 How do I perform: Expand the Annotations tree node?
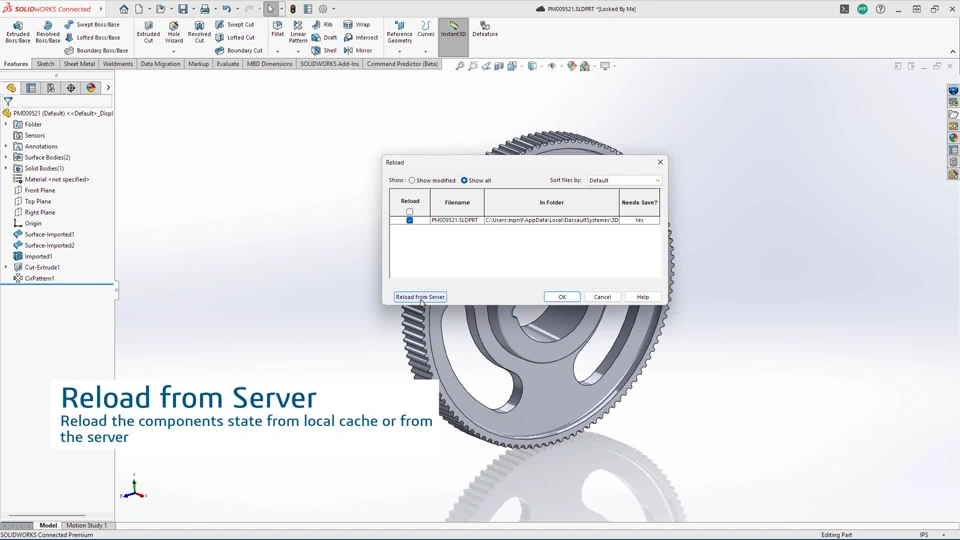pyautogui.click(x=6, y=146)
